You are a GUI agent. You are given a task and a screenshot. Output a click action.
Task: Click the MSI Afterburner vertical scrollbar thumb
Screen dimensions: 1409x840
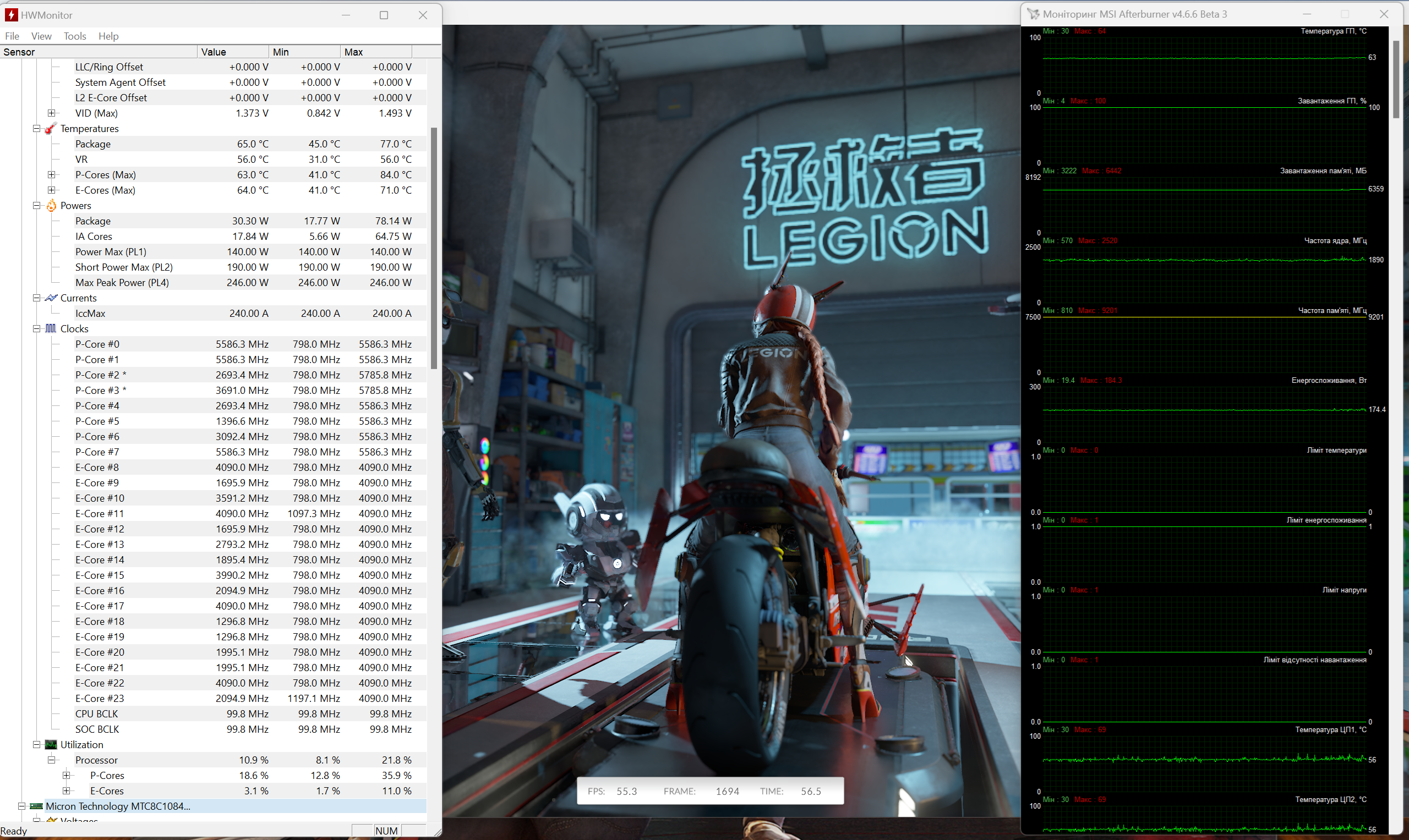(x=1396, y=79)
